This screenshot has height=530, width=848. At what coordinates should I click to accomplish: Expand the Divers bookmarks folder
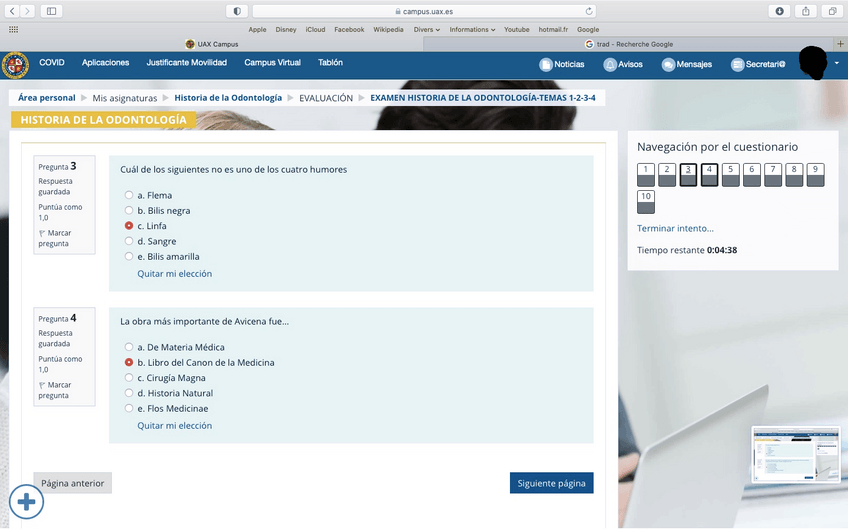pos(427,29)
